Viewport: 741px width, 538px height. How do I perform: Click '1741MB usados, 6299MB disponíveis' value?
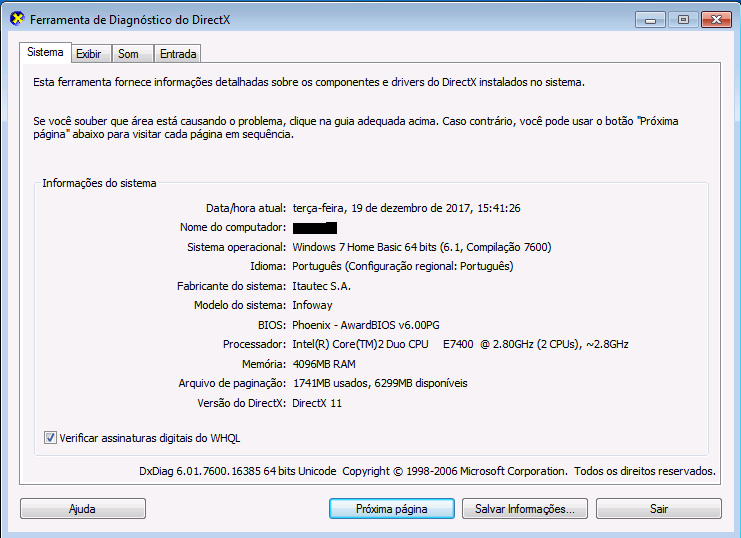pyautogui.click(x=380, y=383)
